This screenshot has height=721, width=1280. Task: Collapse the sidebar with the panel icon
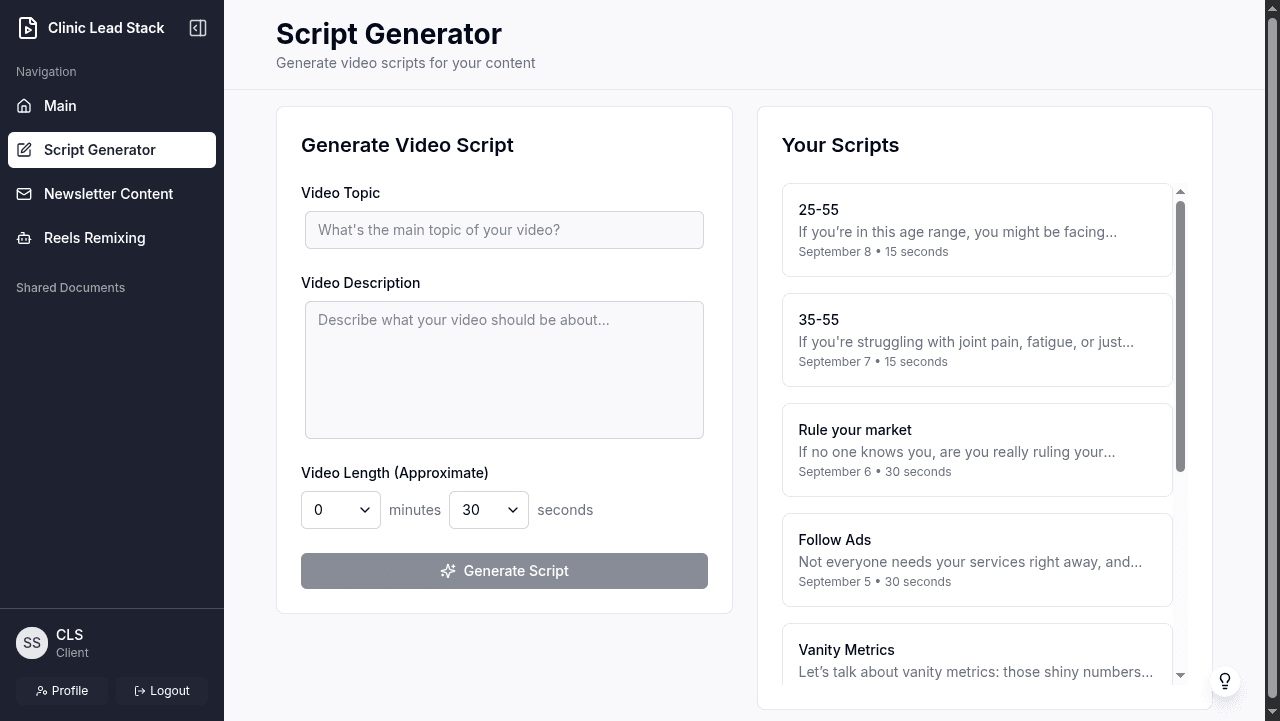197,28
